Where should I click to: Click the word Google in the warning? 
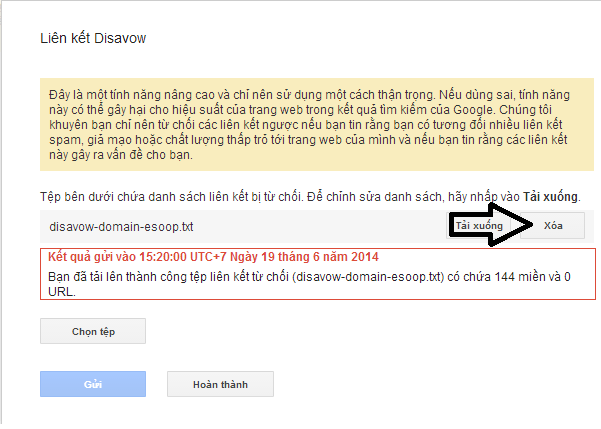(x=475, y=110)
